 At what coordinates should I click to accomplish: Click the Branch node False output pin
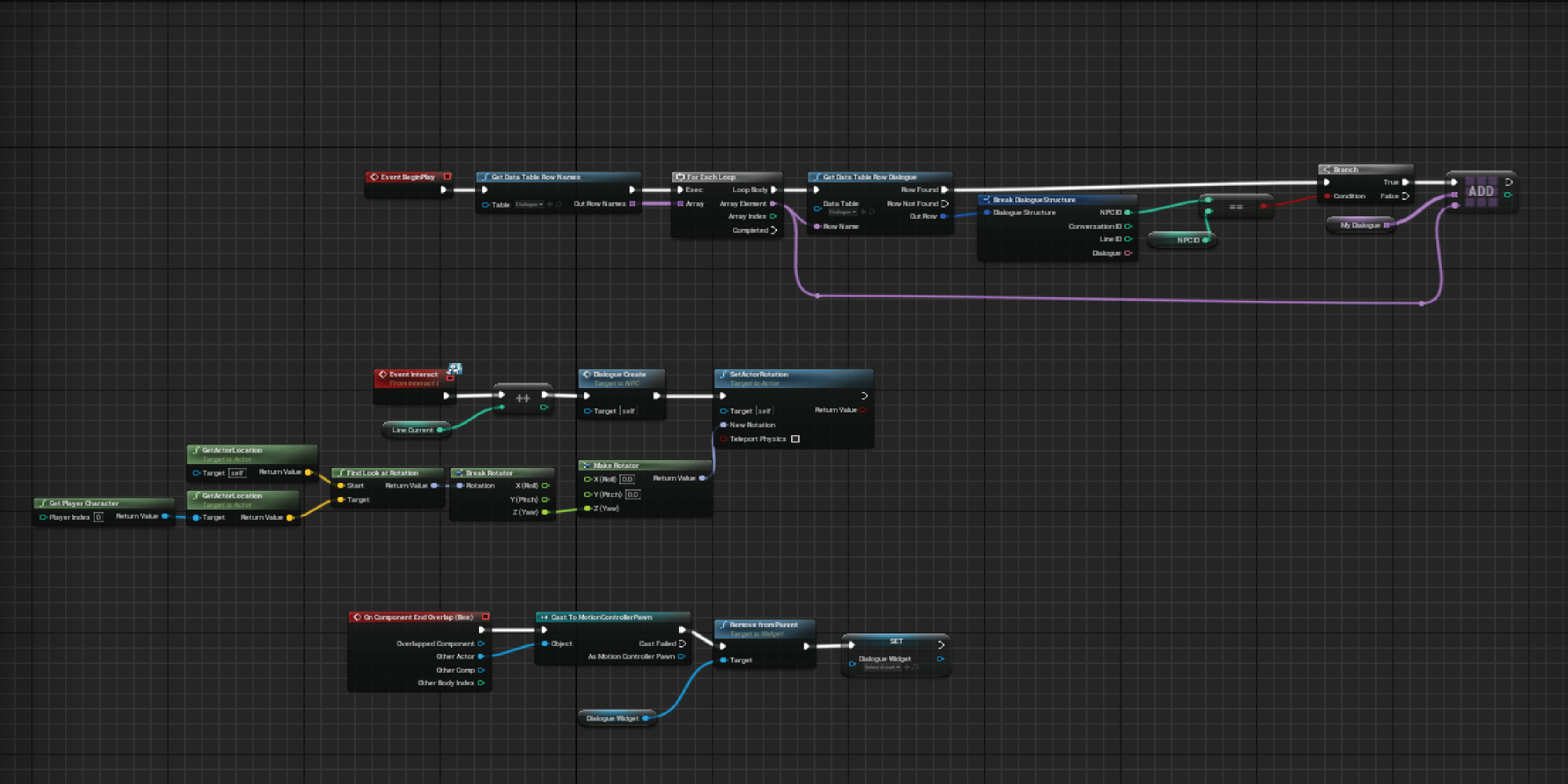[1406, 196]
